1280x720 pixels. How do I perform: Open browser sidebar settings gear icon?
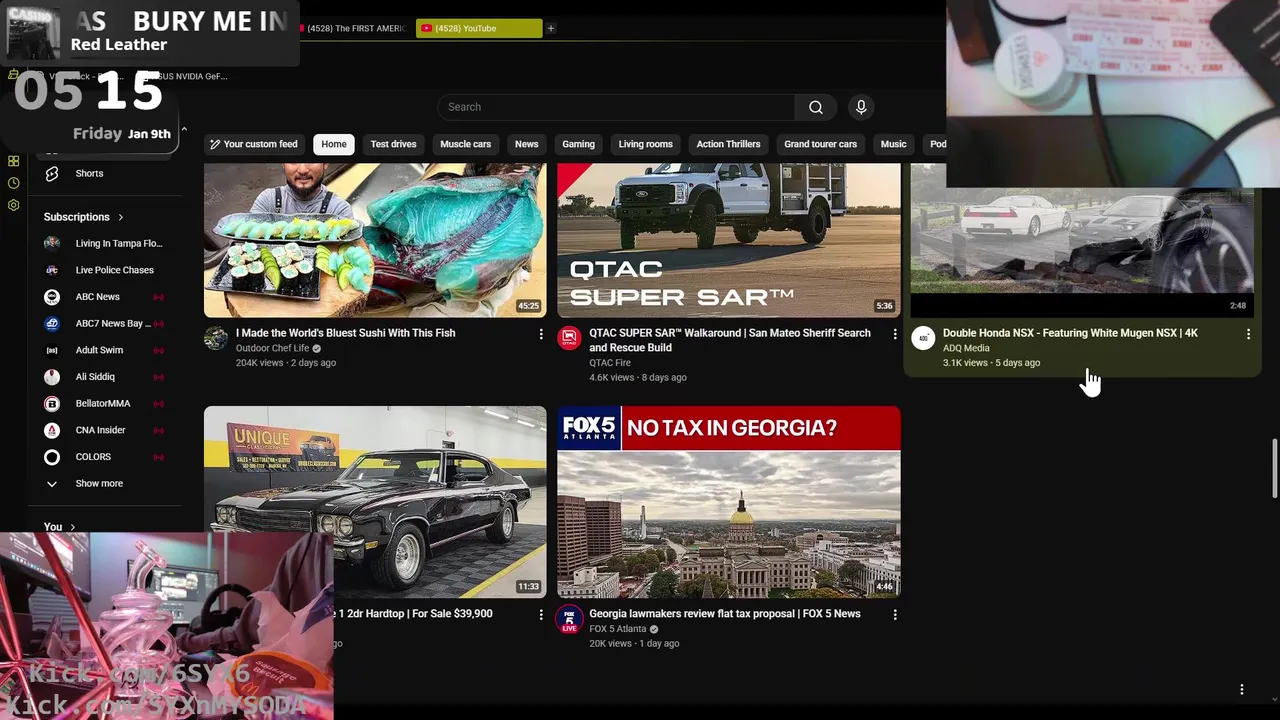coord(13,205)
